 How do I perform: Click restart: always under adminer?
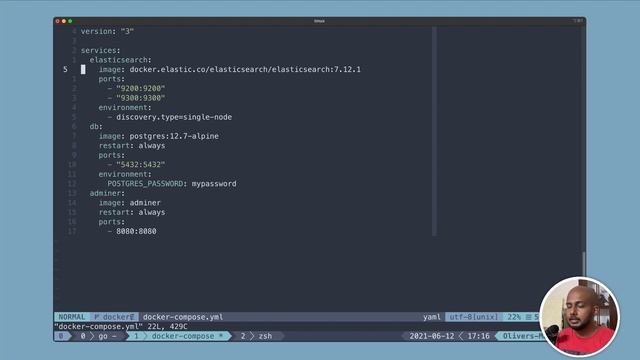click(132, 212)
